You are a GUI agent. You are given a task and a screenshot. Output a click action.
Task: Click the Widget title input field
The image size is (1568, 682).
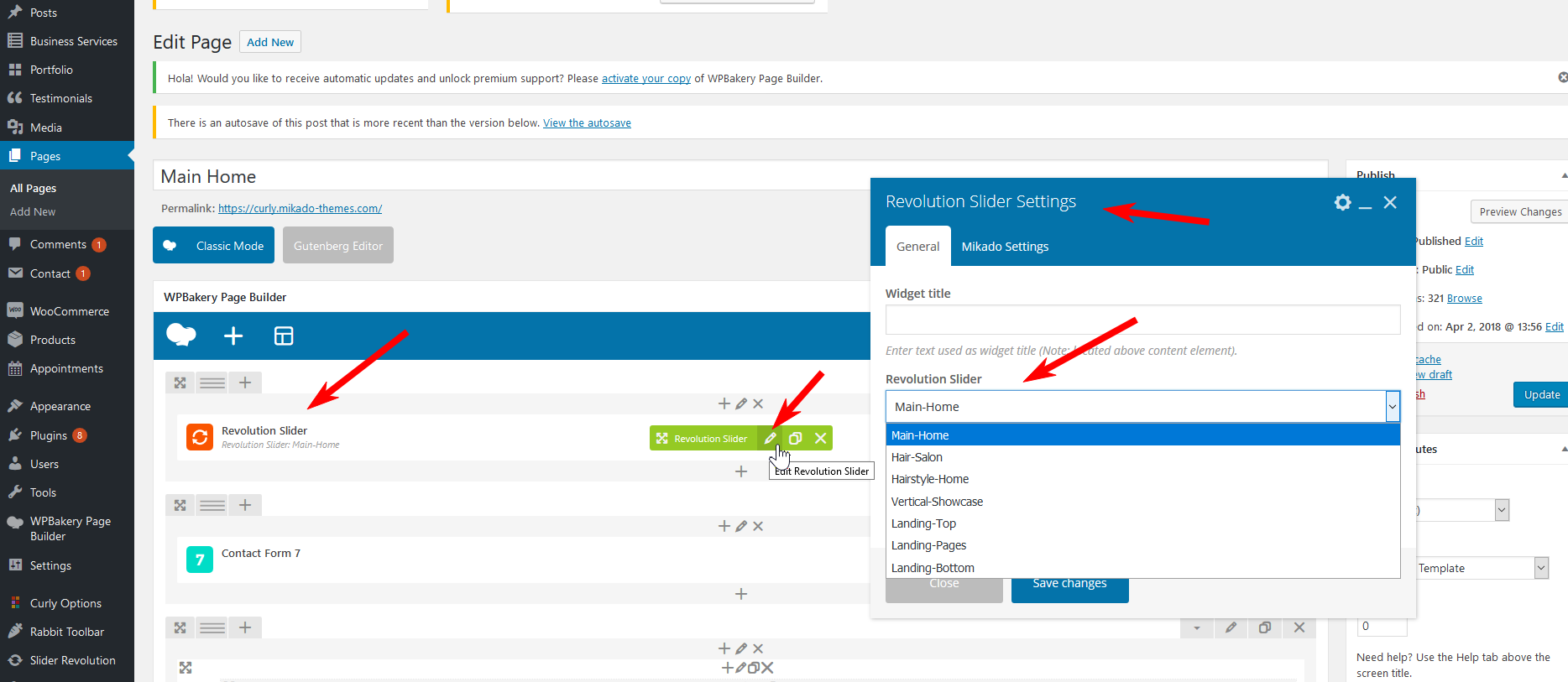pyautogui.click(x=1142, y=320)
